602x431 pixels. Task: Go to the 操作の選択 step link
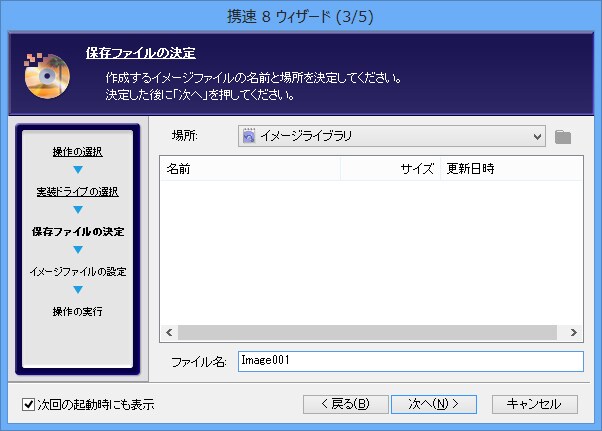(x=78, y=152)
